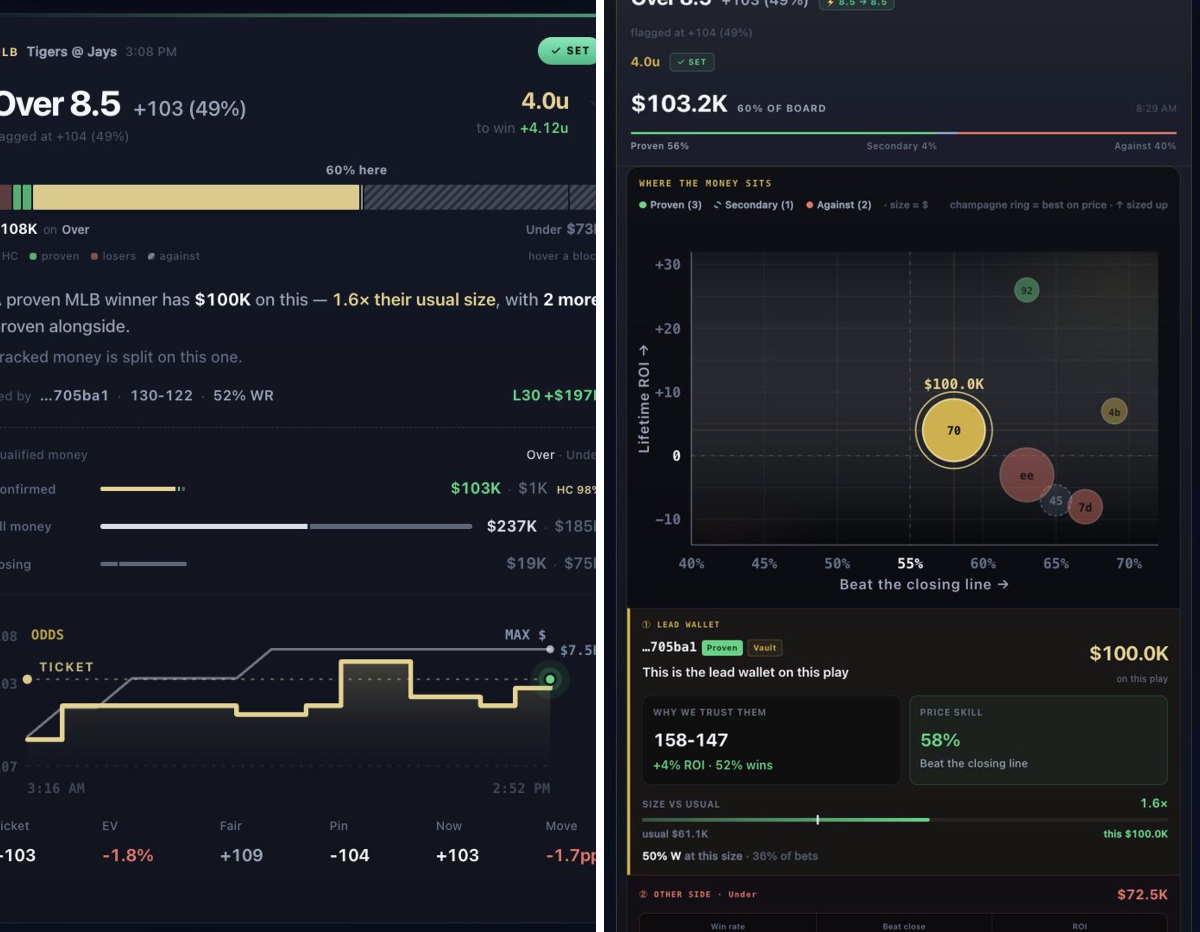The width and height of the screenshot is (1200, 932).
Task: Click the Proven tag on wallet 705ba1
Action: [x=722, y=648]
